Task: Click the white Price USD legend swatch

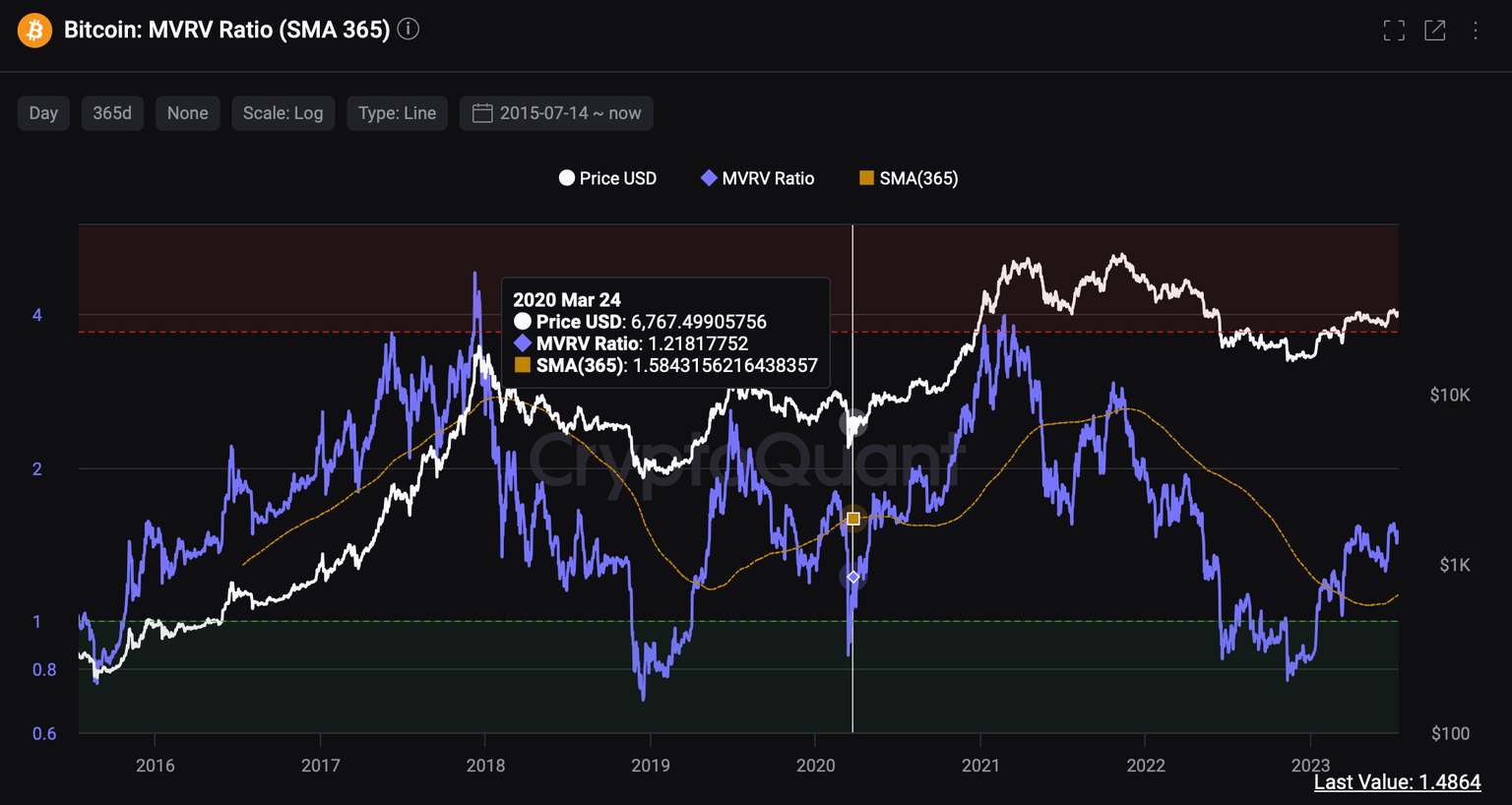Action: pyautogui.click(x=565, y=177)
